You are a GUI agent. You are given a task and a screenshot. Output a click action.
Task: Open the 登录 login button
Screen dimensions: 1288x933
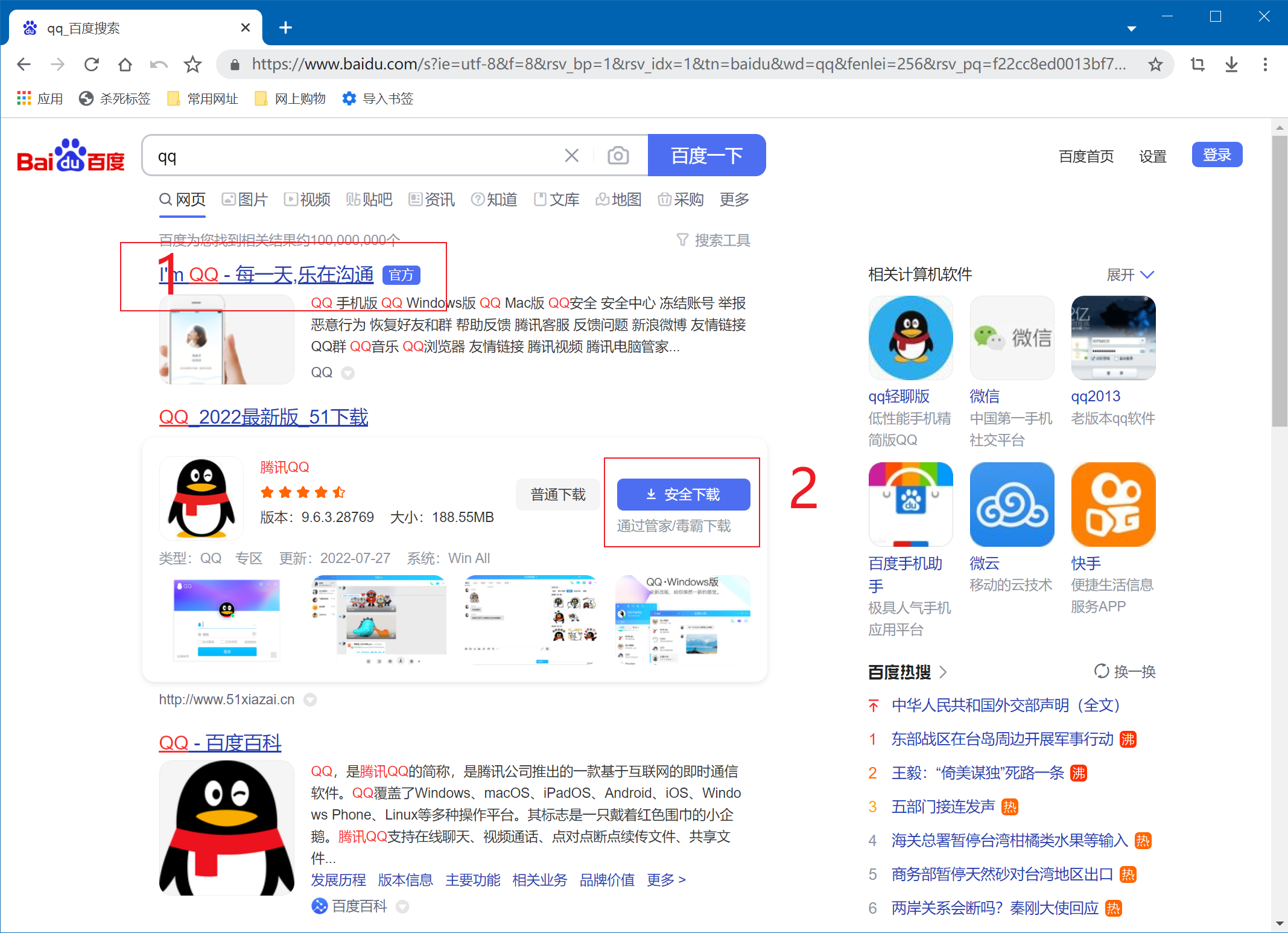tap(1217, 155)
